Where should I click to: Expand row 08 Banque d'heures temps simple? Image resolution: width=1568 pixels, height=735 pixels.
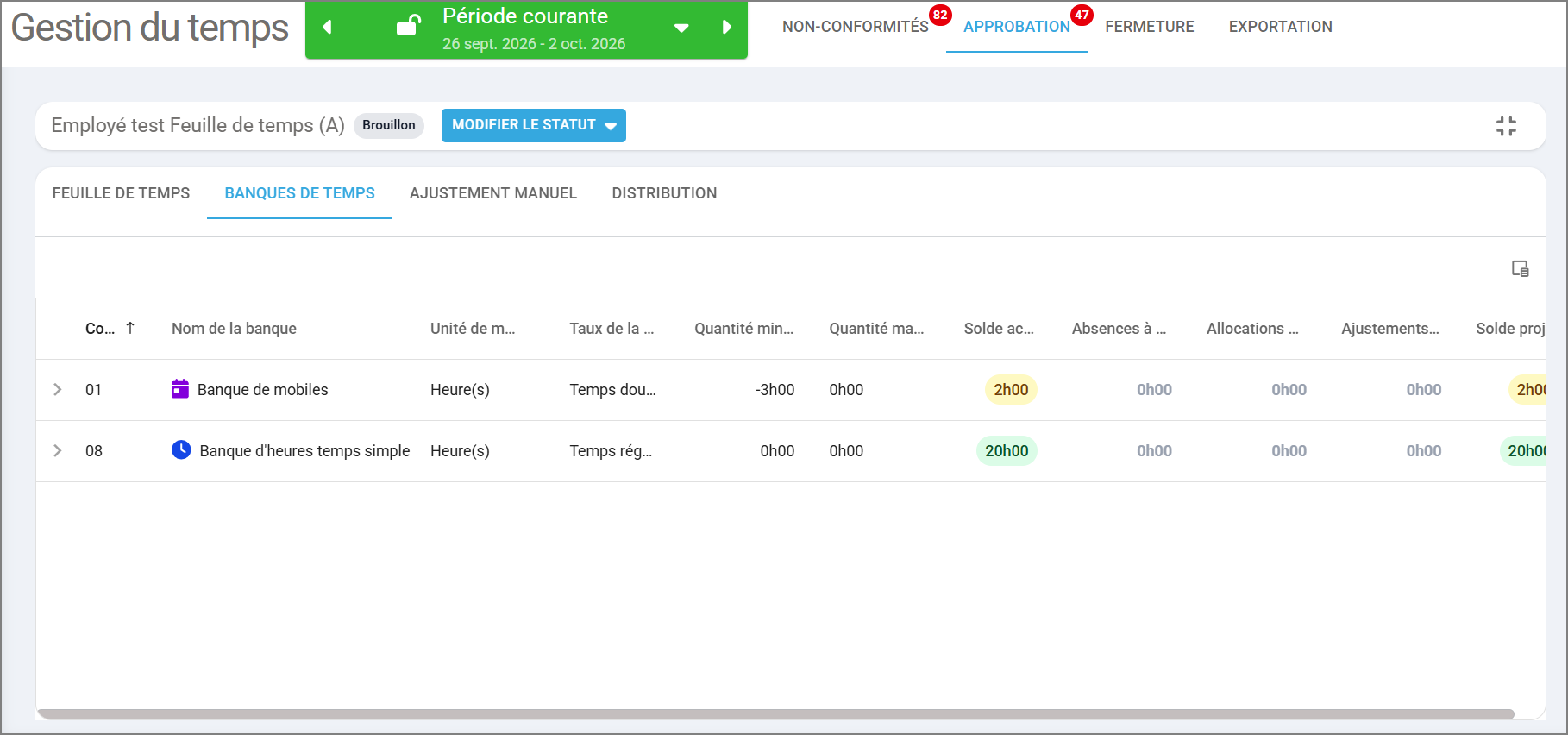(x=58, y=450)
